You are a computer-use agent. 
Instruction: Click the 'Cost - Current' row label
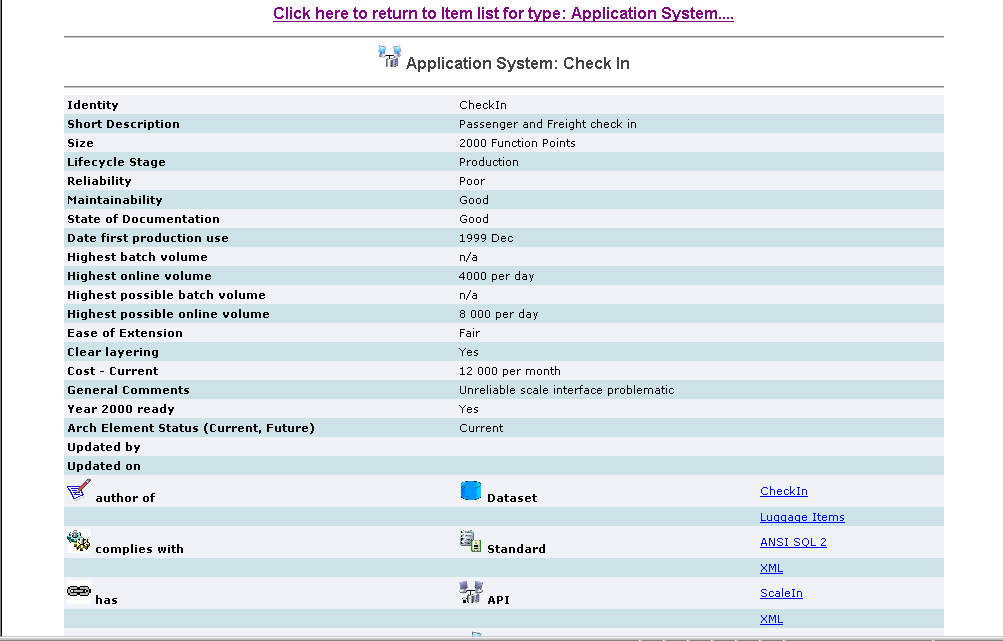pyautogui.click(x=112, y=371)
